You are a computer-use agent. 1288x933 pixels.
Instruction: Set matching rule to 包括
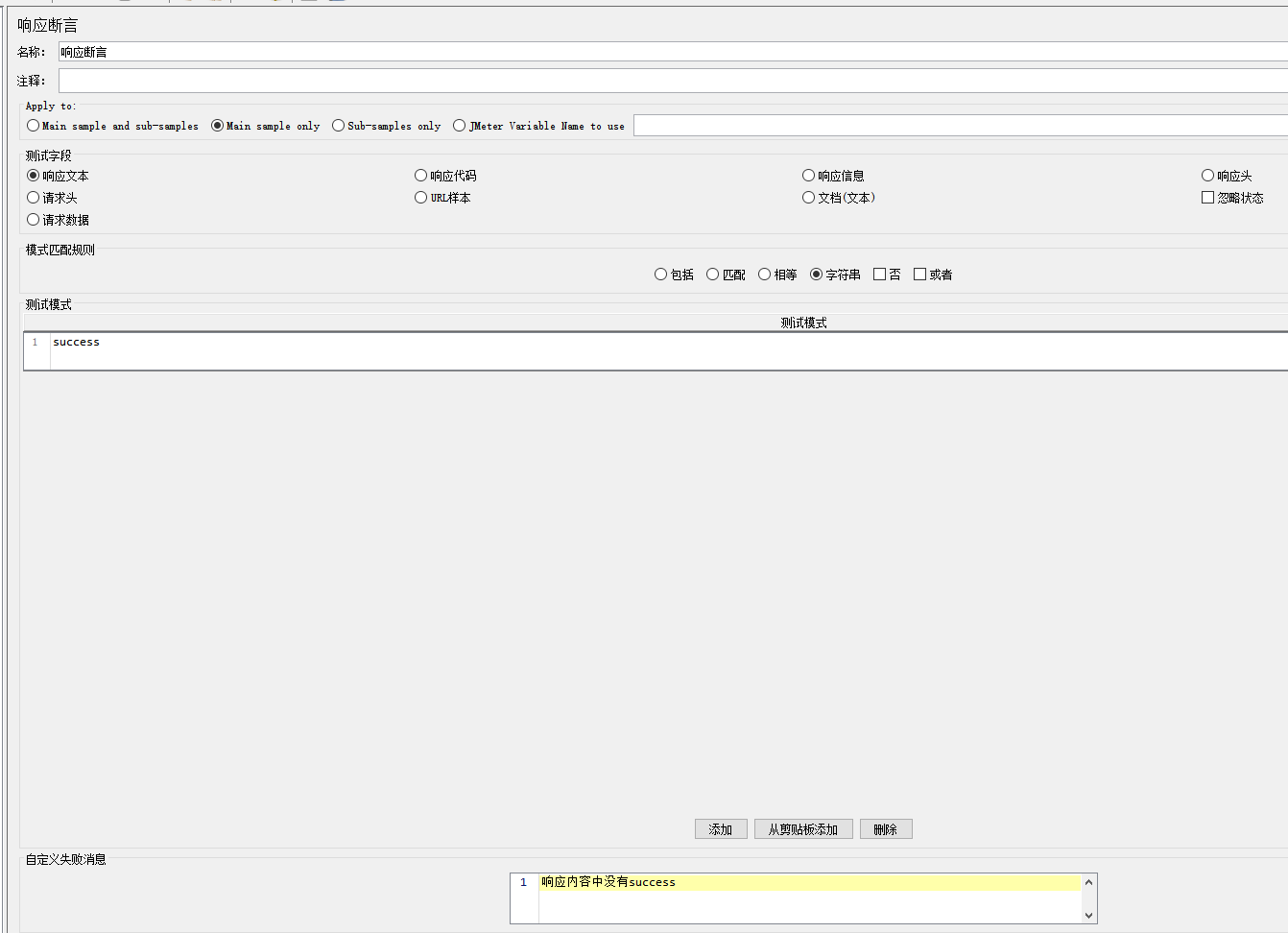(661, 275)
